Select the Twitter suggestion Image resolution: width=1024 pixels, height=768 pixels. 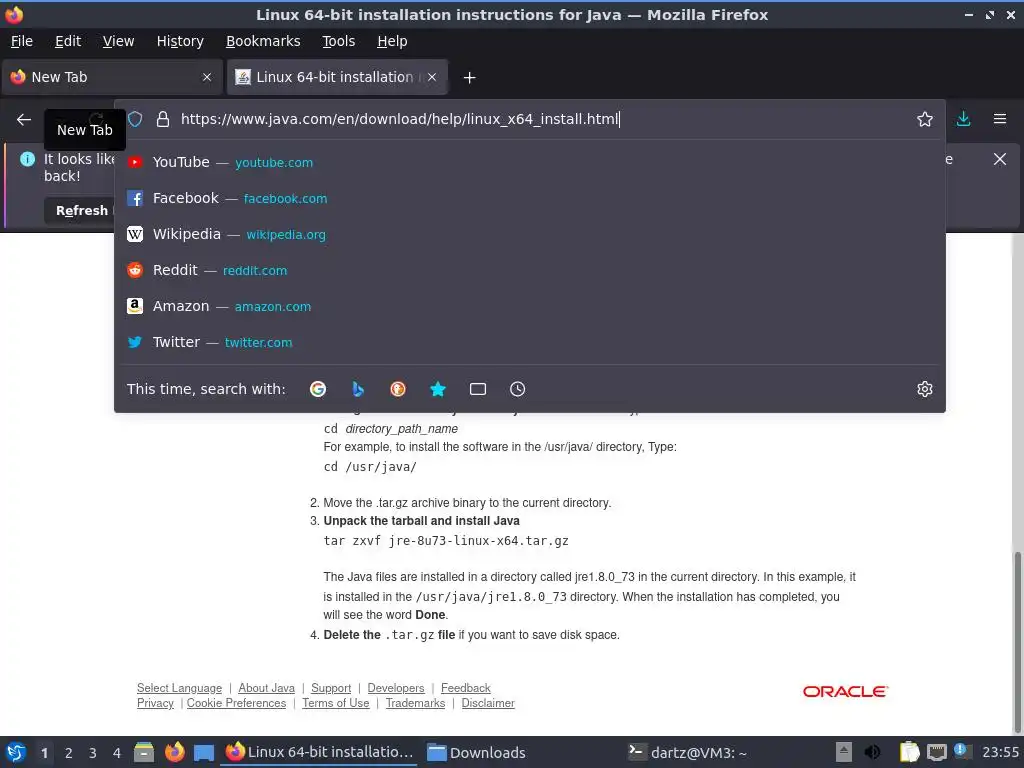pyautogui.click(x=530, y=342)
